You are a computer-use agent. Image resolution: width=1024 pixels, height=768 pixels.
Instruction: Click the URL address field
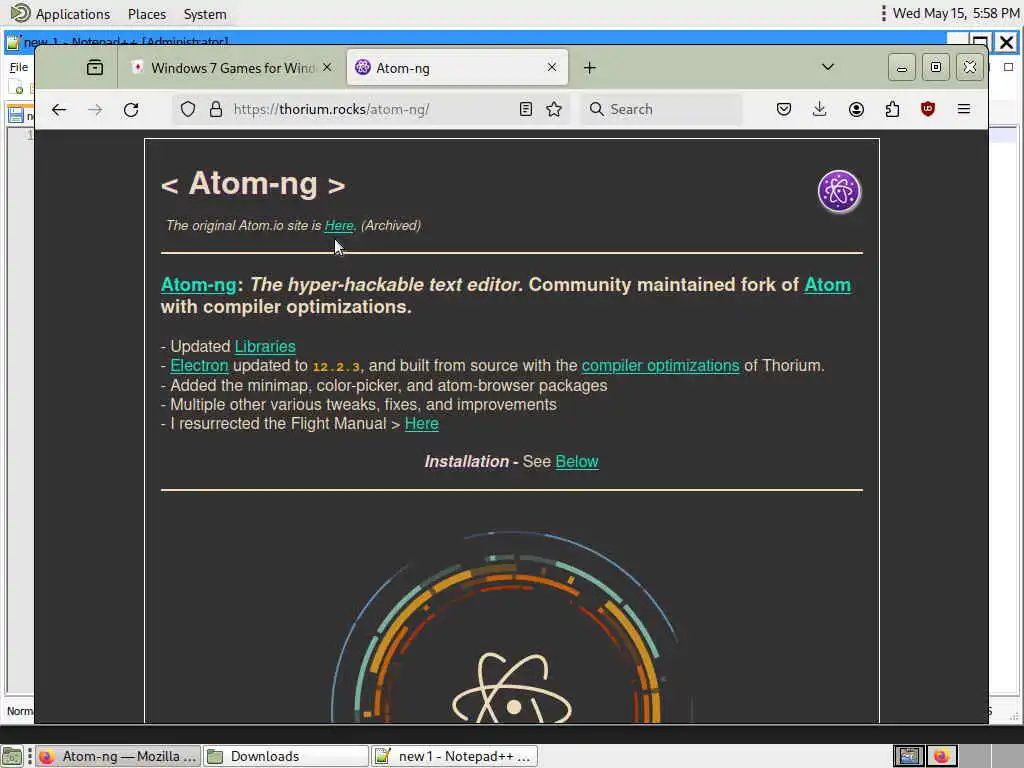pyautogui.click(x=372, y=109)
